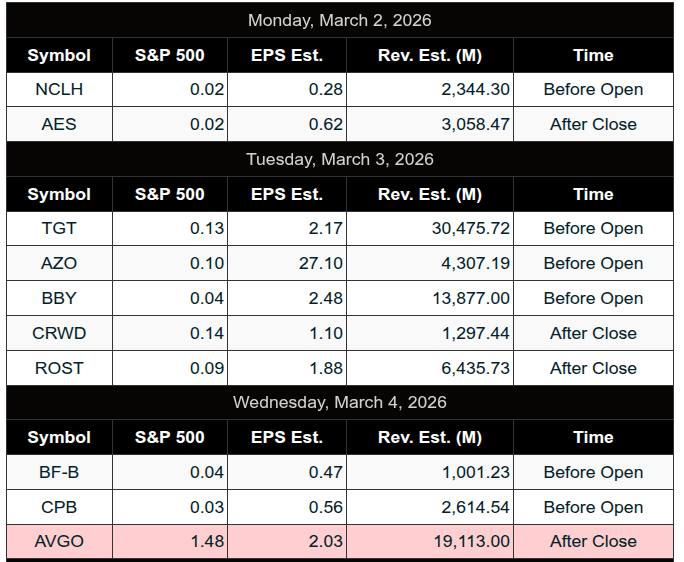Open the BF-B symbol entry

(x=59, y=473)
